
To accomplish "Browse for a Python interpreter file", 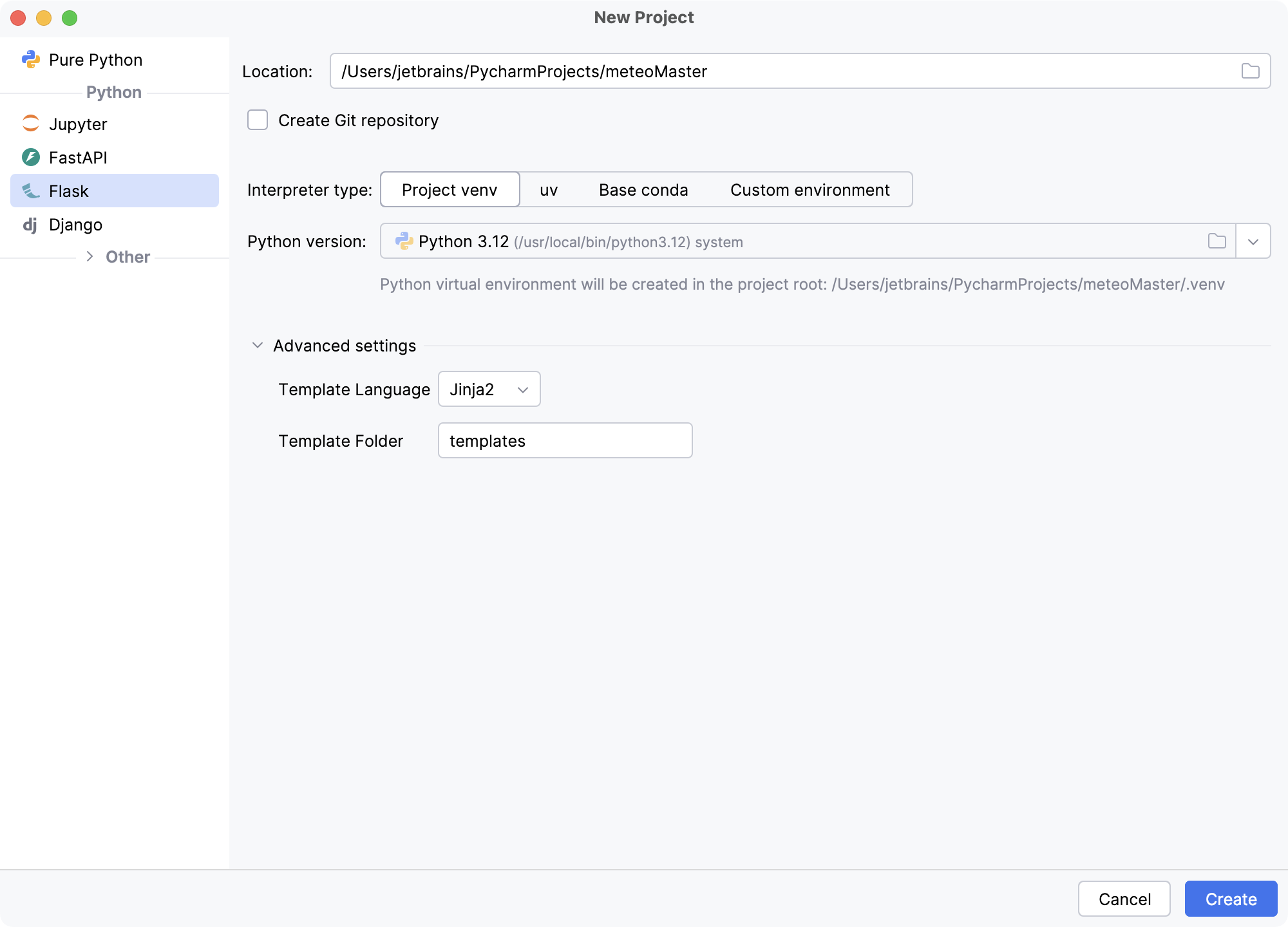I will tap(1217, 241).
